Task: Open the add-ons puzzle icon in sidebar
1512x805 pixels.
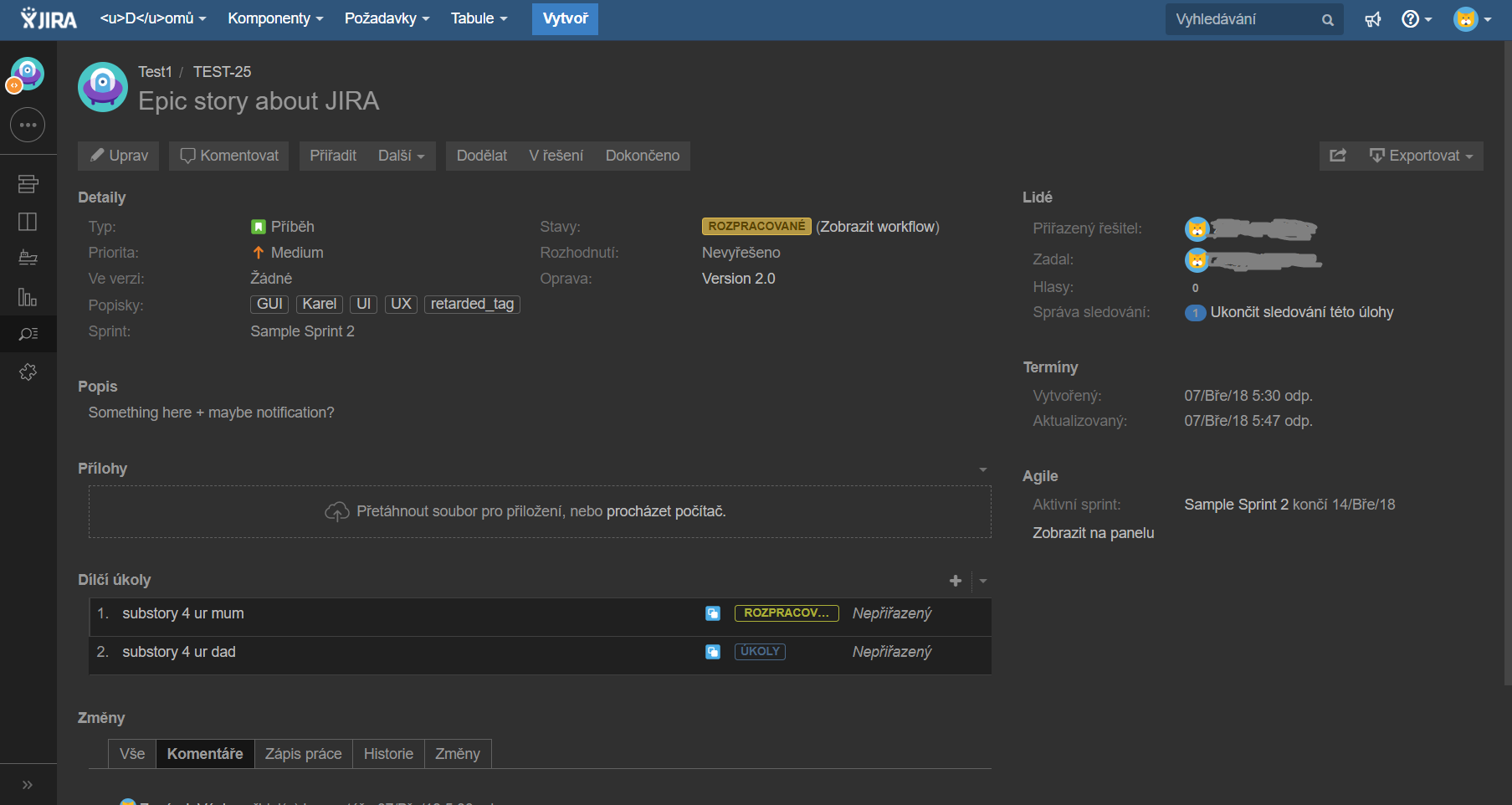Action: click(28, 372)
